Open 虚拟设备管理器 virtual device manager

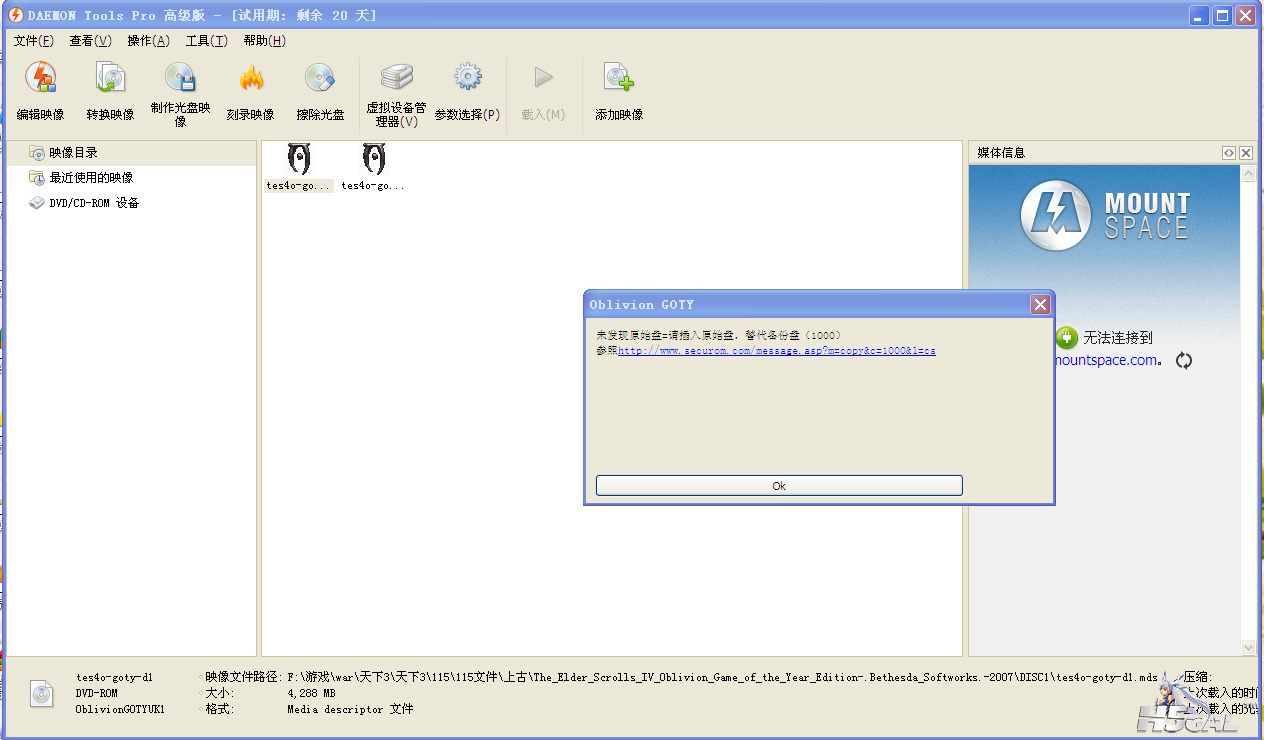[396, 79]
